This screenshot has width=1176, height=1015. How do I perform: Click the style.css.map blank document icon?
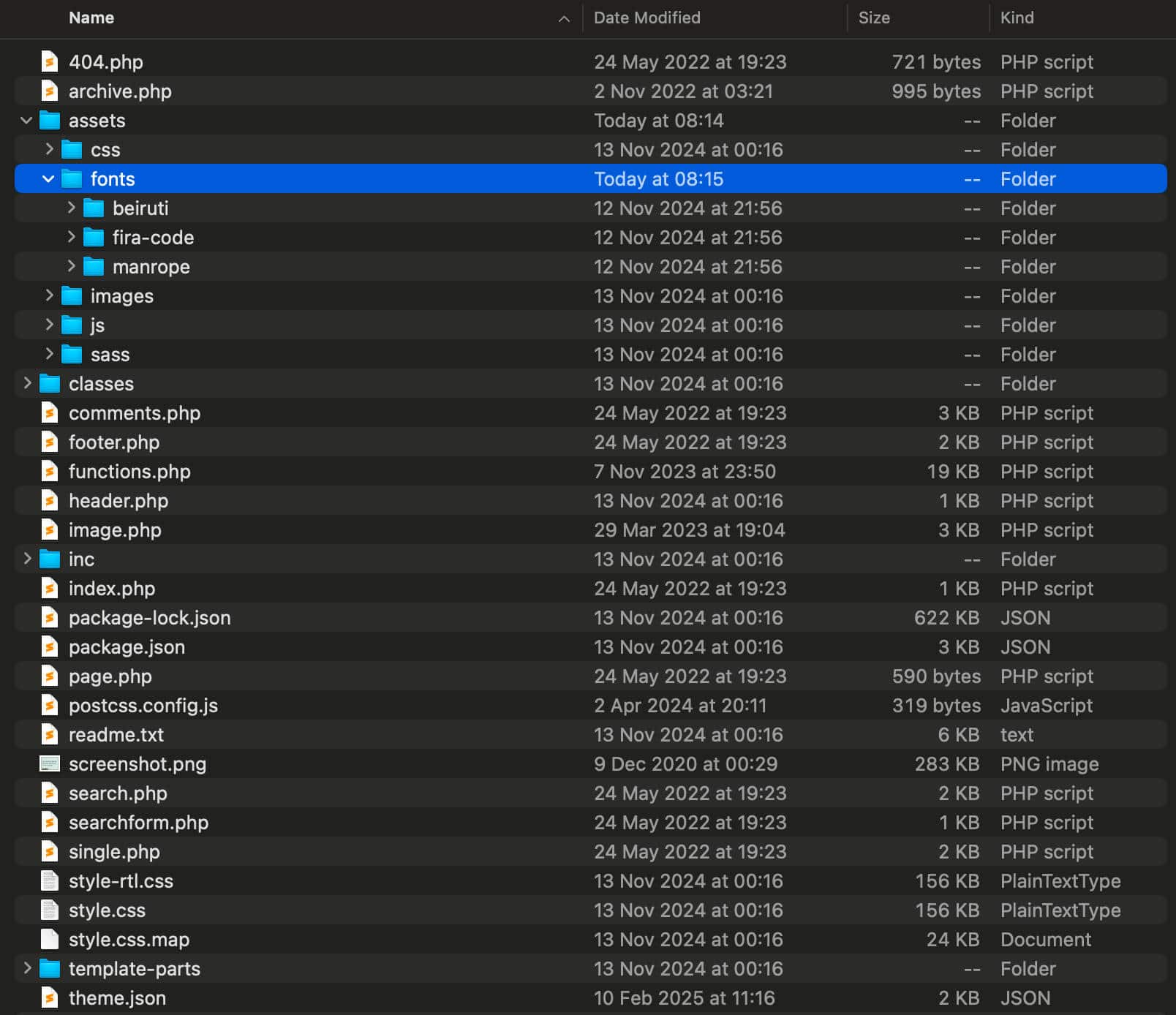pyautogui.click(x=49, y=939)
